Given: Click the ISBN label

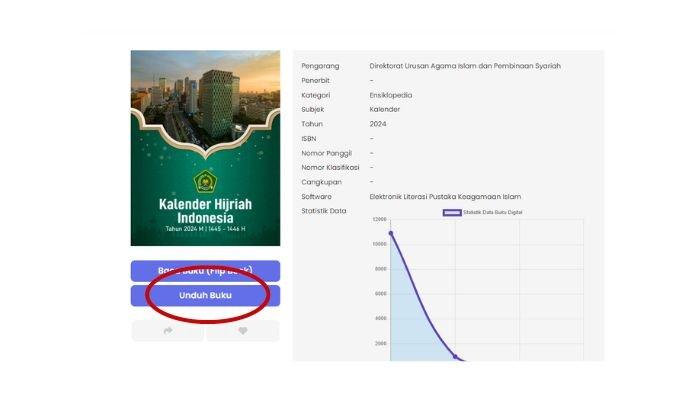Looking at the screenshot, I should tap(308, 139).
